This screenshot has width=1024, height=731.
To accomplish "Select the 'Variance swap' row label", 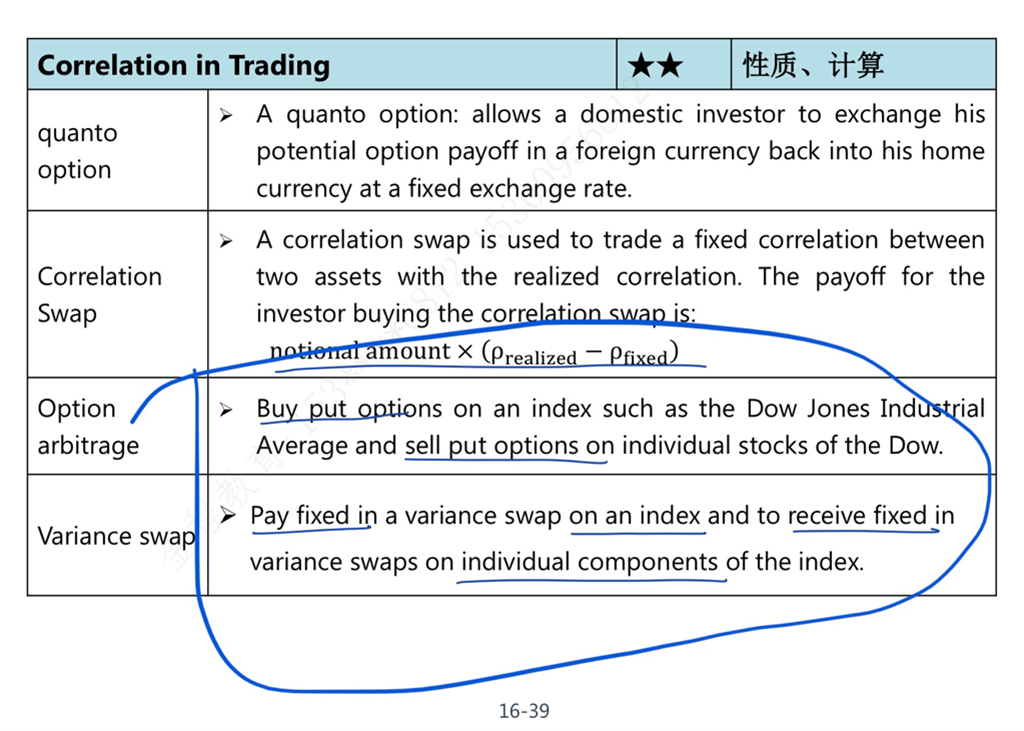I will pyautogui.click(x=116, y=536).
